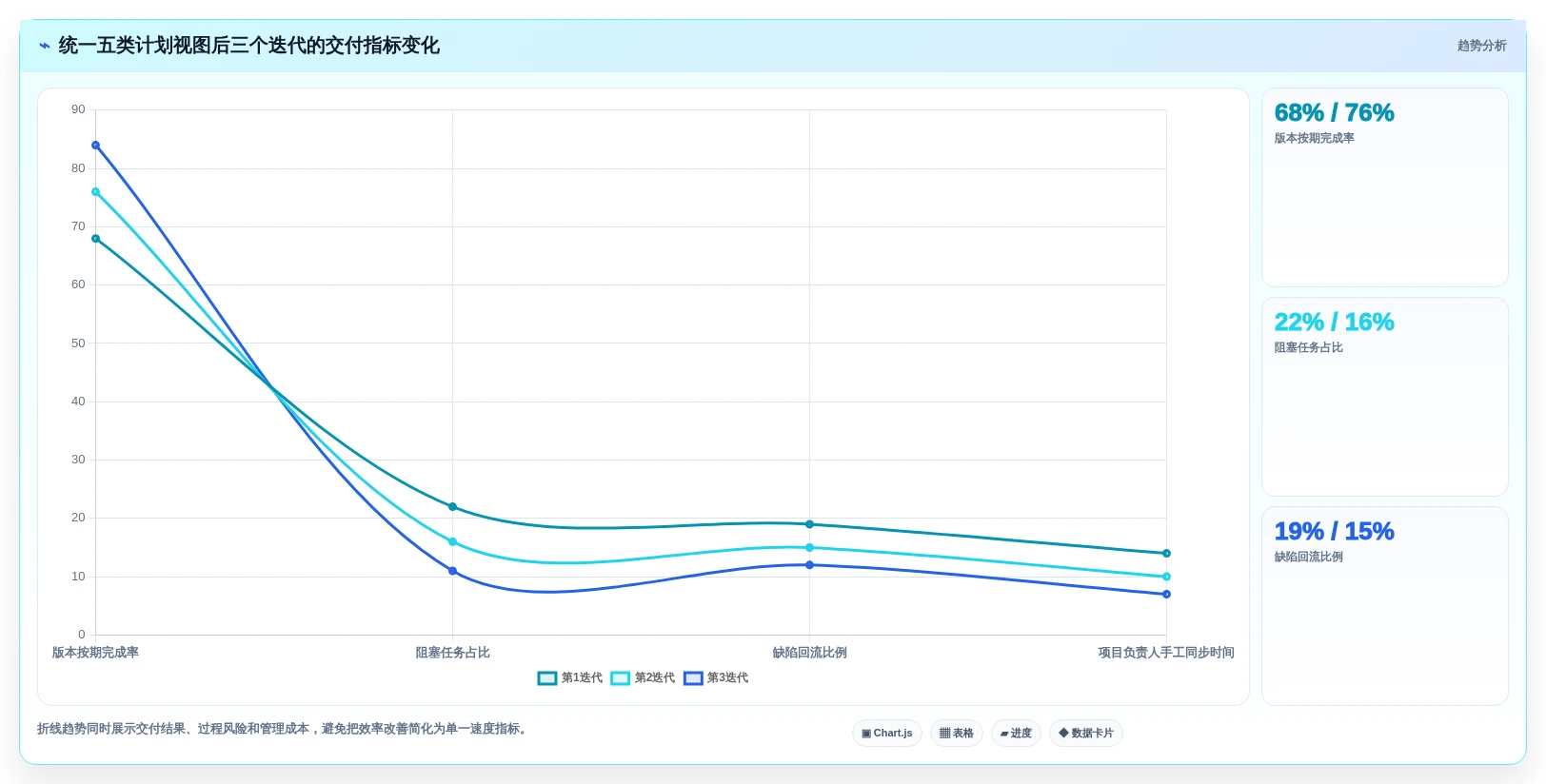Click the 第3迭代 data point at 84
This screenshot has height=784, width=1546.
(x=95, y=146)
